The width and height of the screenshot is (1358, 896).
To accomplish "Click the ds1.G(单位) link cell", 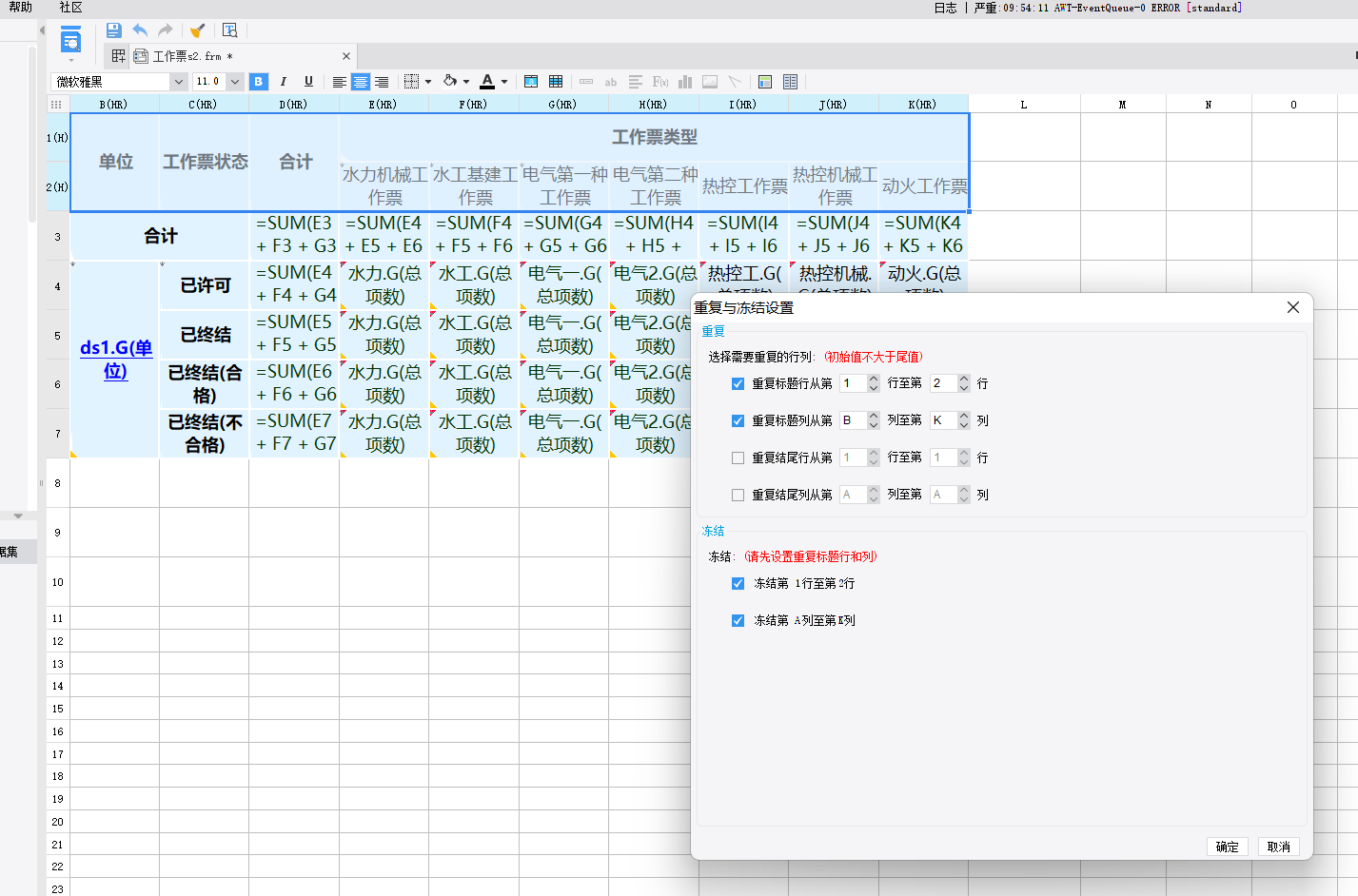I will (x=115, y=360).
